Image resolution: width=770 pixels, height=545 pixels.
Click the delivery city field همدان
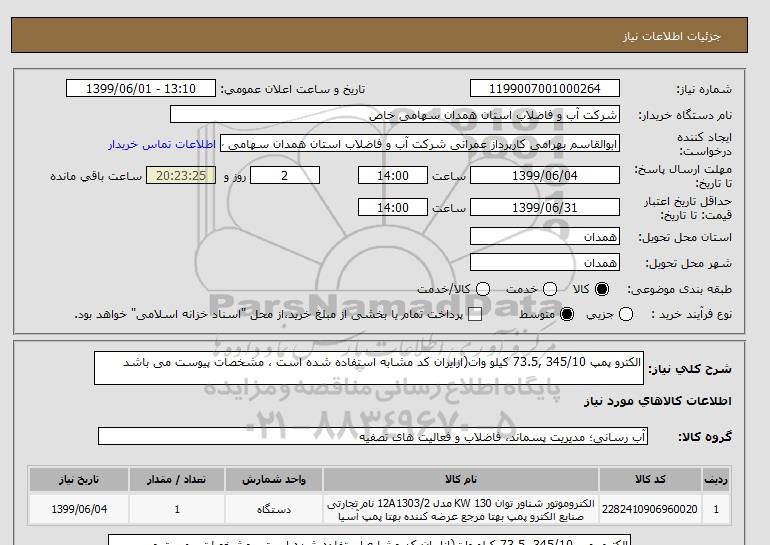coord(545,263)
